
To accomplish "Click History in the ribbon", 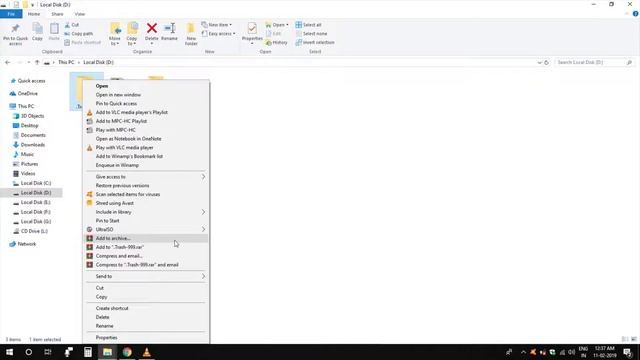I will point(276,42).
